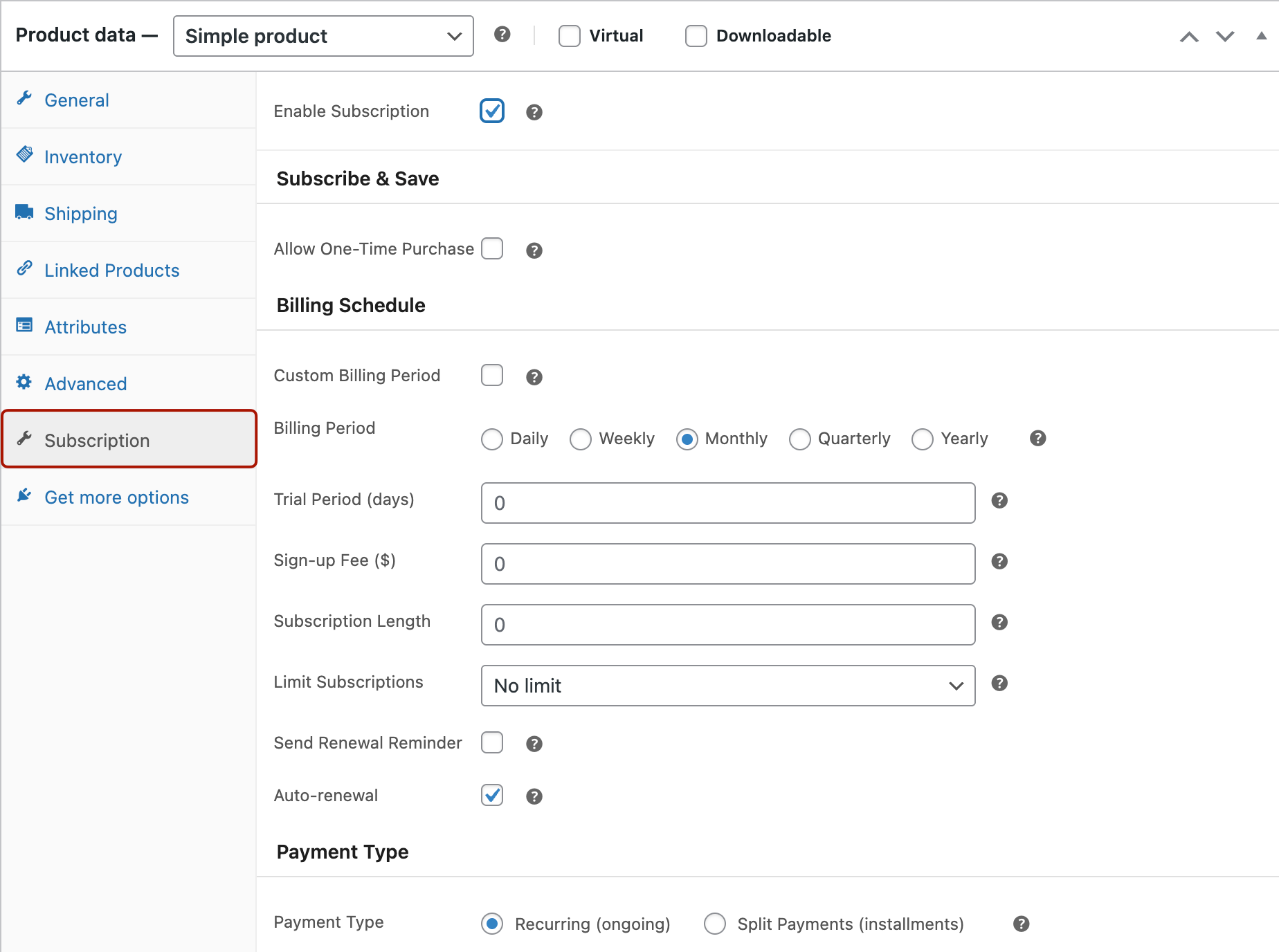Viewport: 1279px width, 952px height.
Task: Click the Subscription Length input field
Action: click(x=727, y=625)
